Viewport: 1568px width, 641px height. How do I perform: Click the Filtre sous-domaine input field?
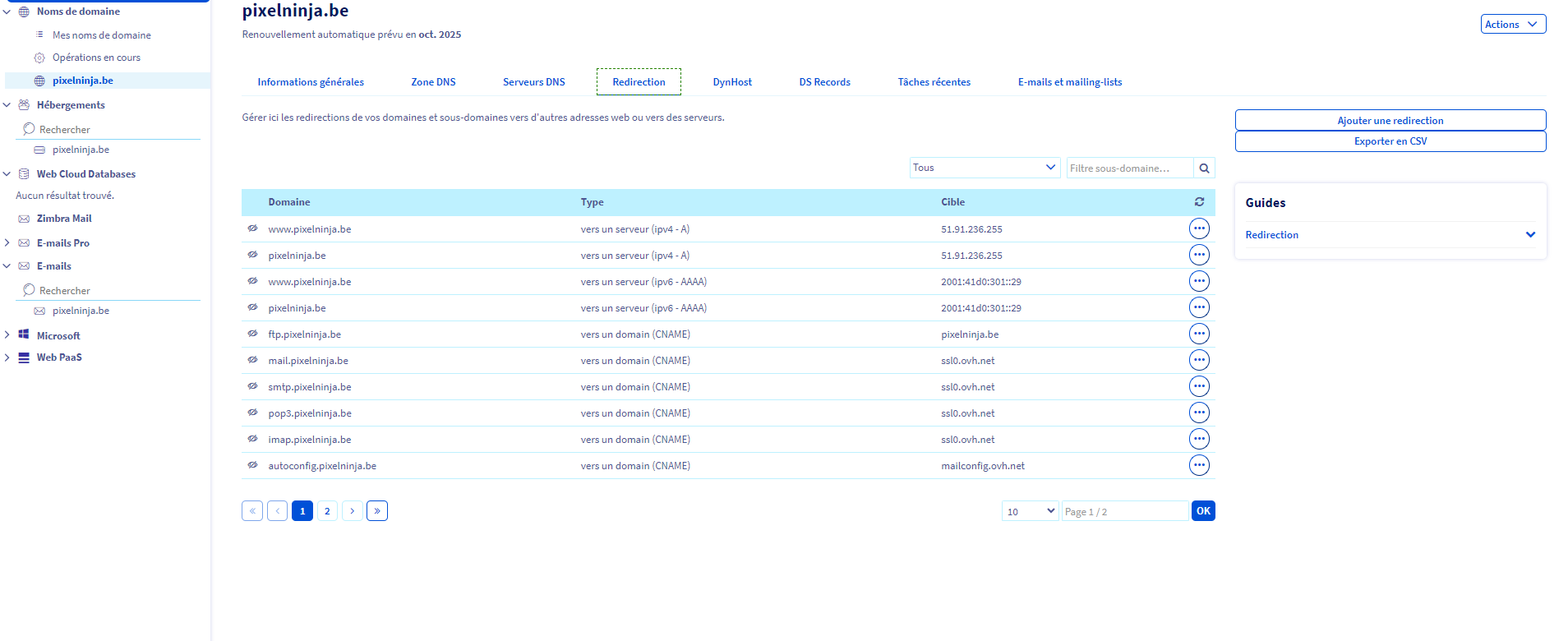click(1129, 168)
